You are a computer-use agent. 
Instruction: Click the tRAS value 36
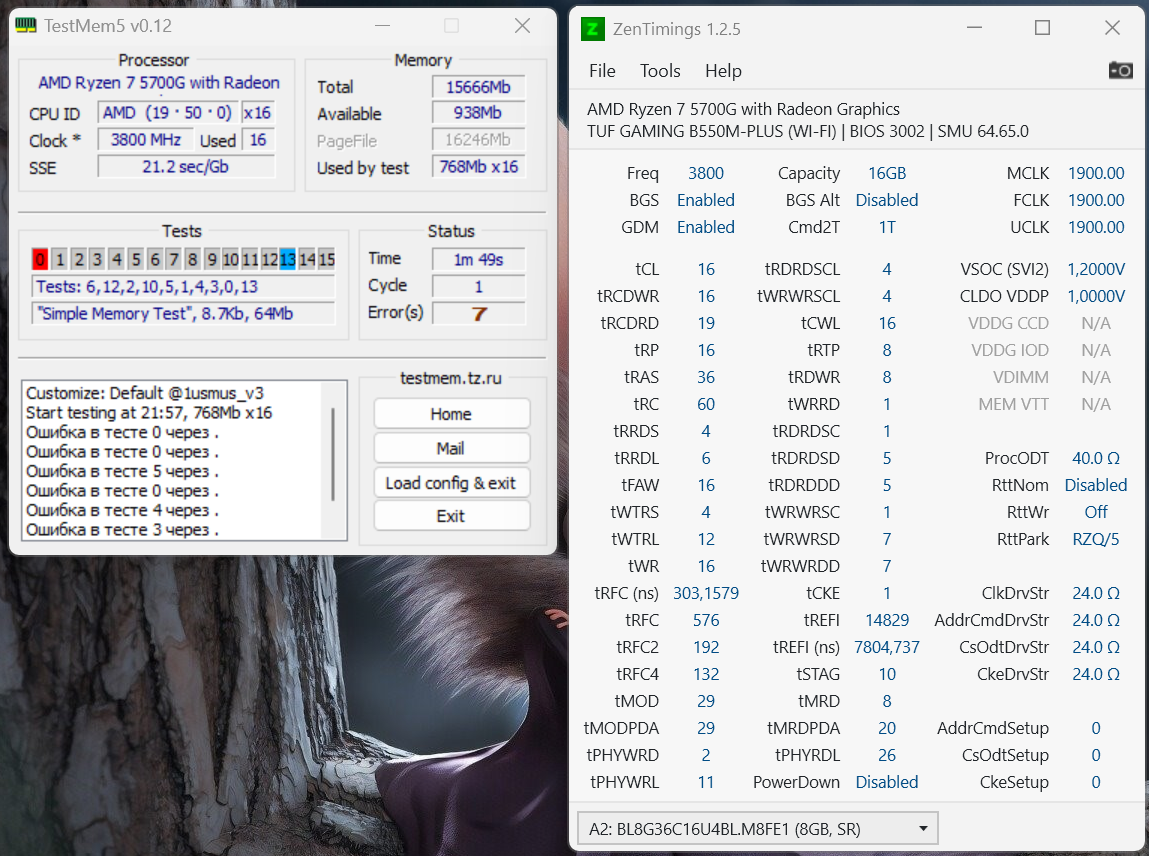(706, 377)
